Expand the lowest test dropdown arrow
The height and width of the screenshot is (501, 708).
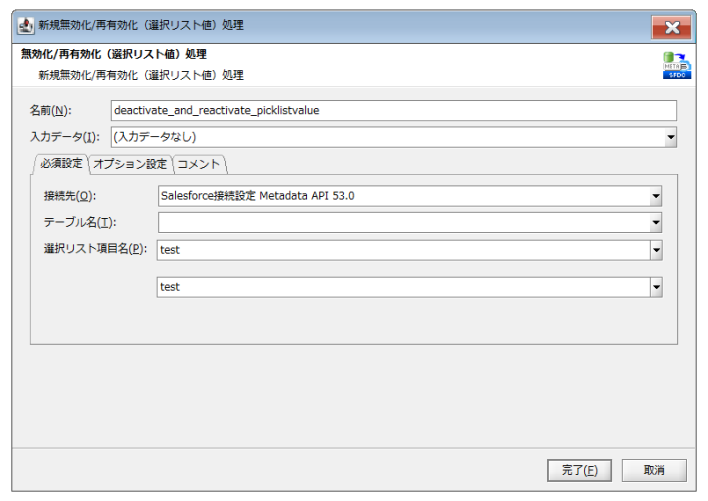pyautogui.click(x=656, y=287)
